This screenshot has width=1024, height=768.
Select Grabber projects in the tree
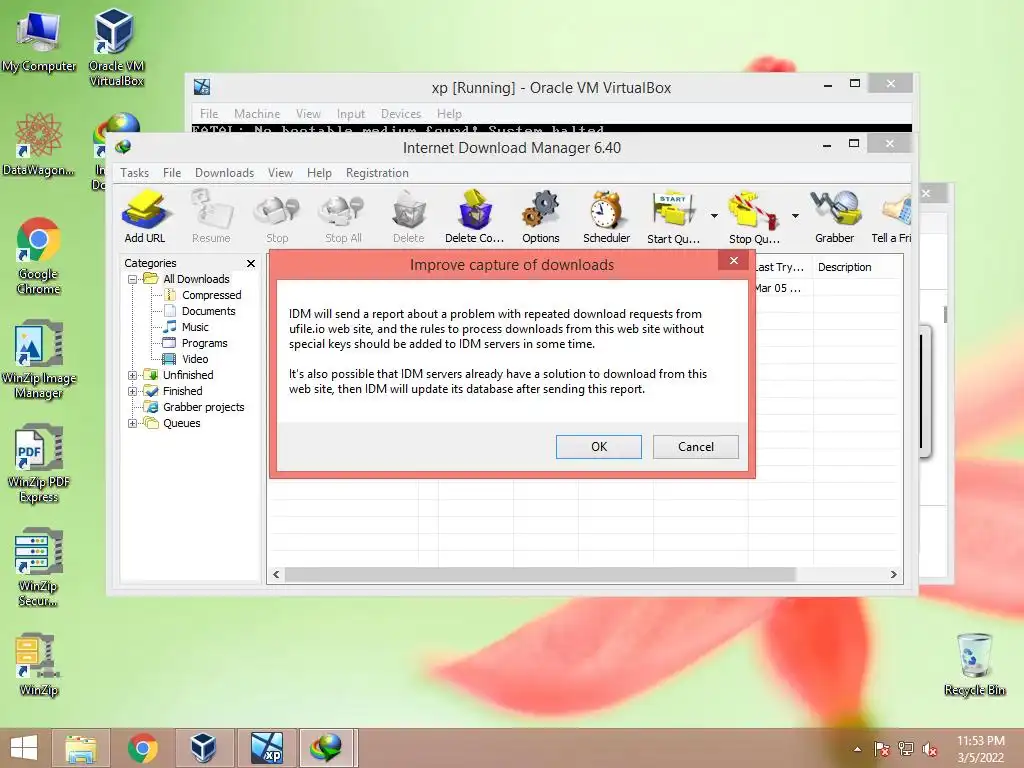[203, 408]
